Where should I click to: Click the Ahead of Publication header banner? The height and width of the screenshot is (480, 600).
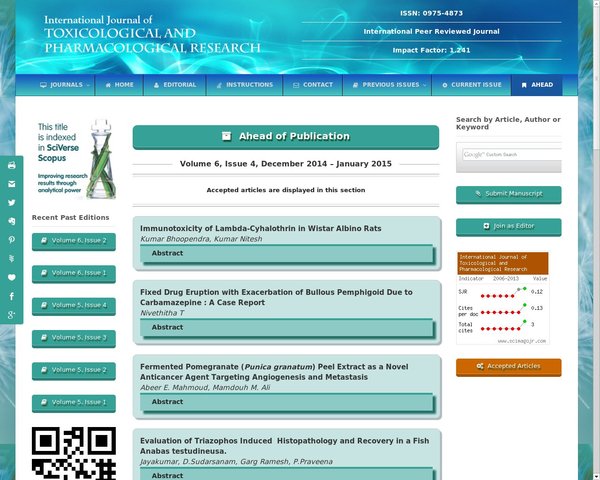pyautogui.click(x=286, y=137)
